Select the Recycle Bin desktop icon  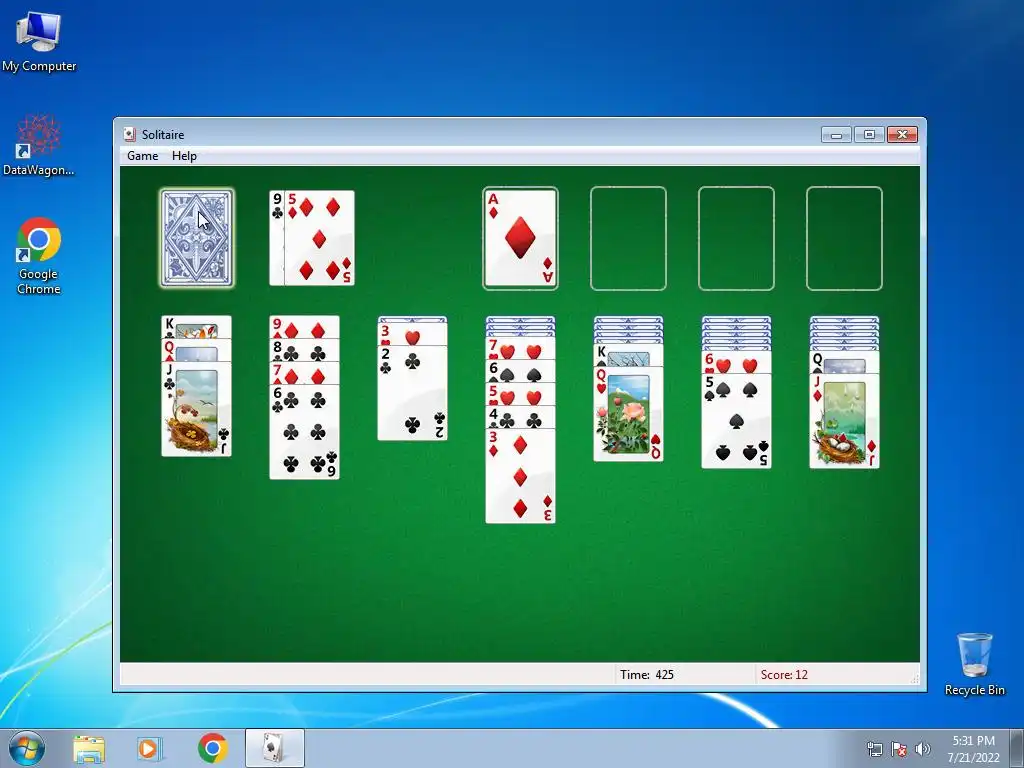click(974, 664)
